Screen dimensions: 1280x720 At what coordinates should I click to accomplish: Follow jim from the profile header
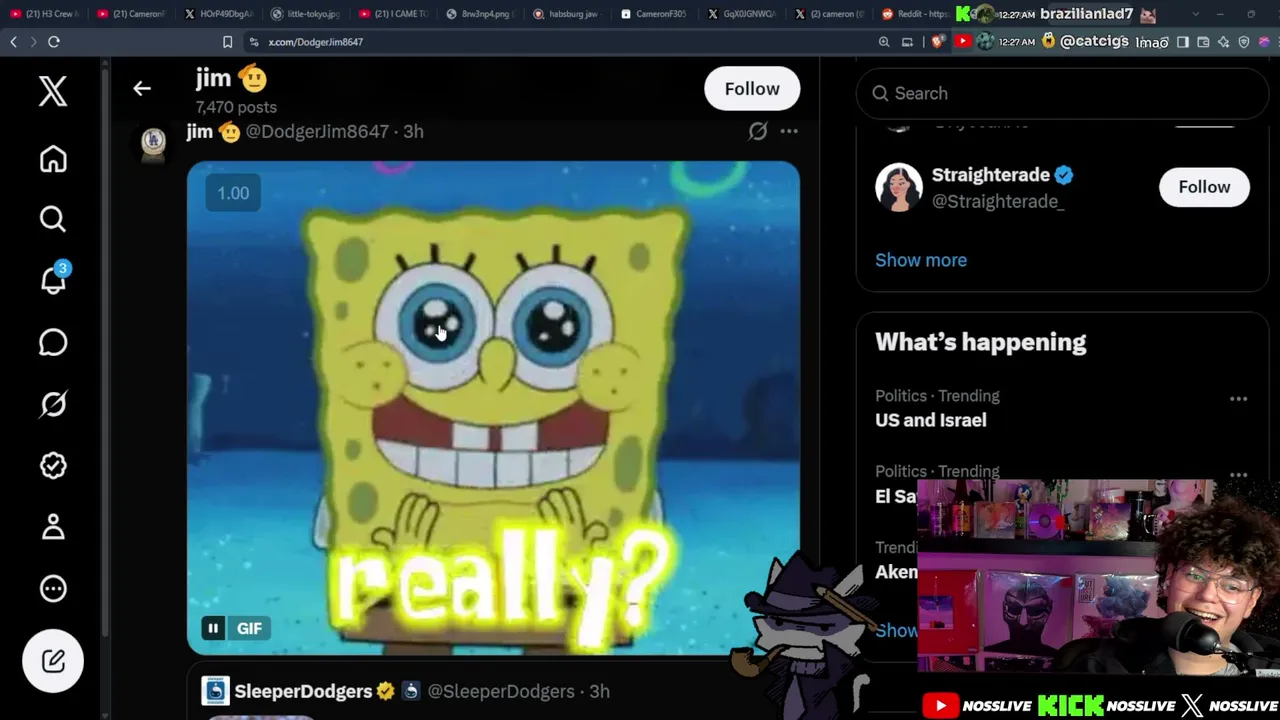coord(752,89)
